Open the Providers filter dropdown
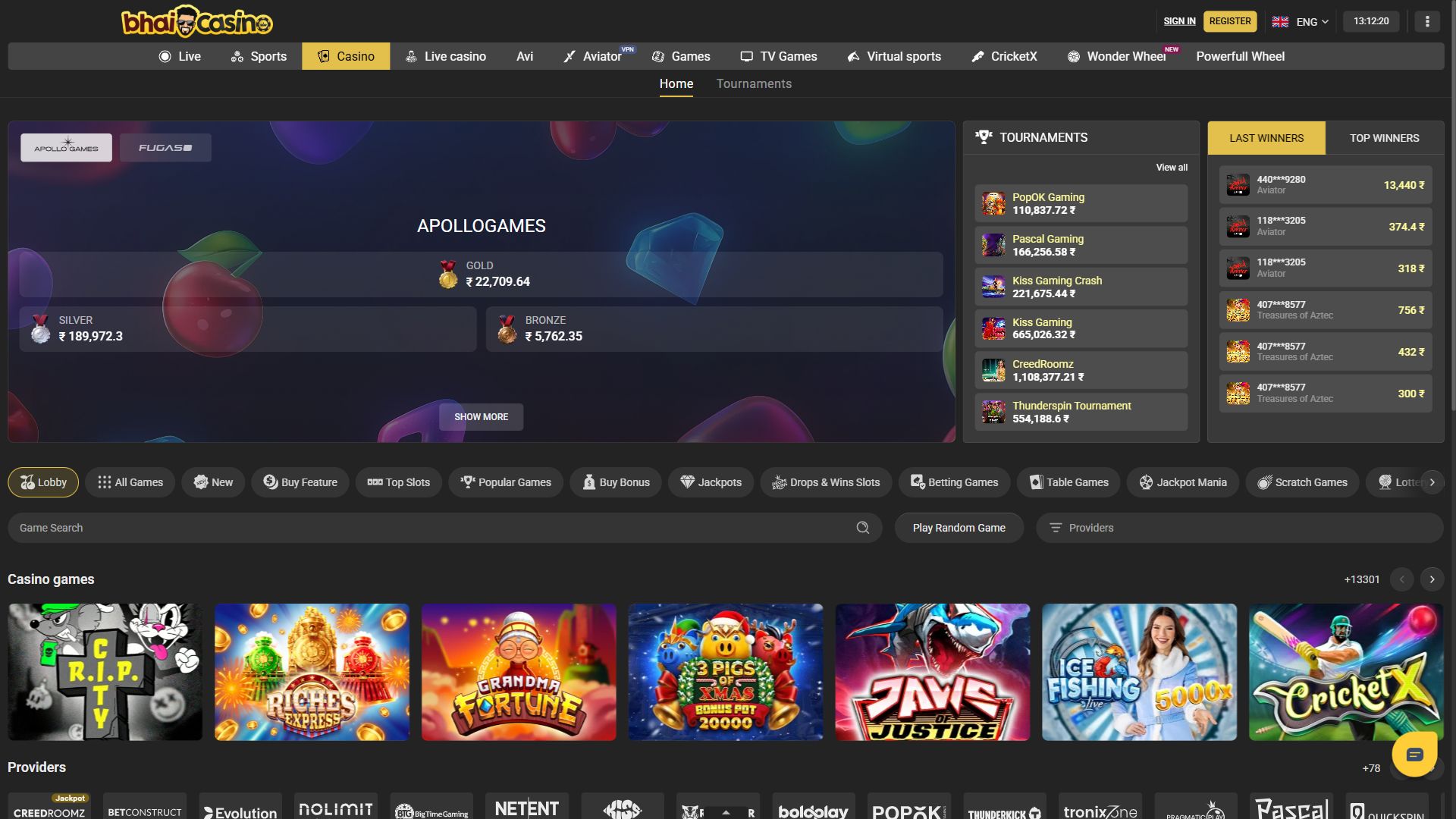This screenshot has width=1456, height=819. [x=1239, y=528]
